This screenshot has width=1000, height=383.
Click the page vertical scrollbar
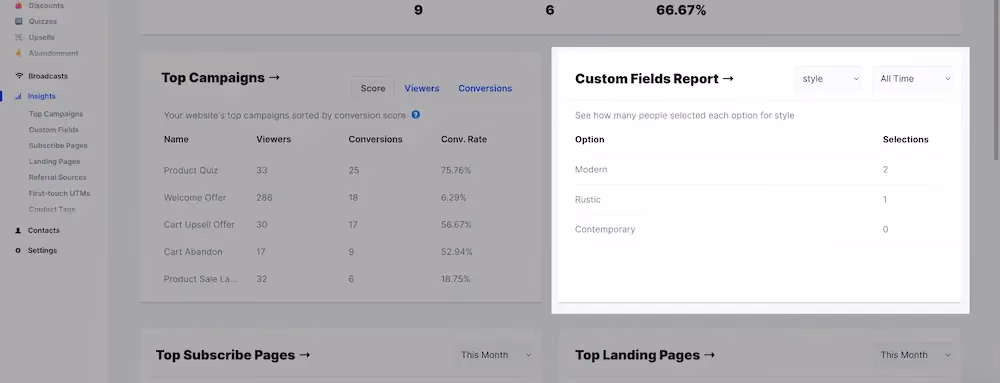997,80
